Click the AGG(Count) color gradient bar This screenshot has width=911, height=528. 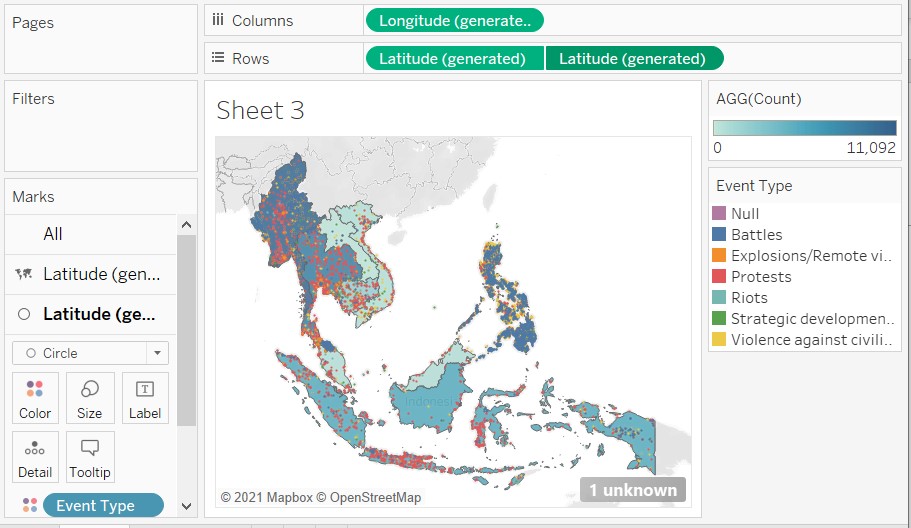(x=804, y=127)
